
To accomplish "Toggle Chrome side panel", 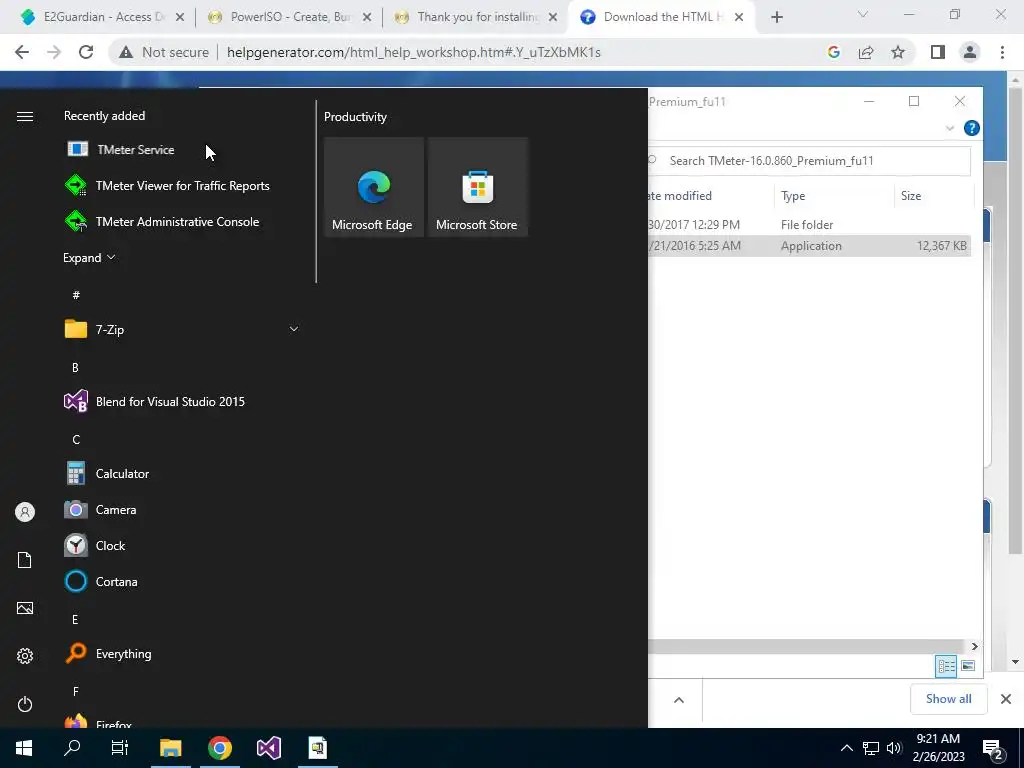I will point(938,52).
